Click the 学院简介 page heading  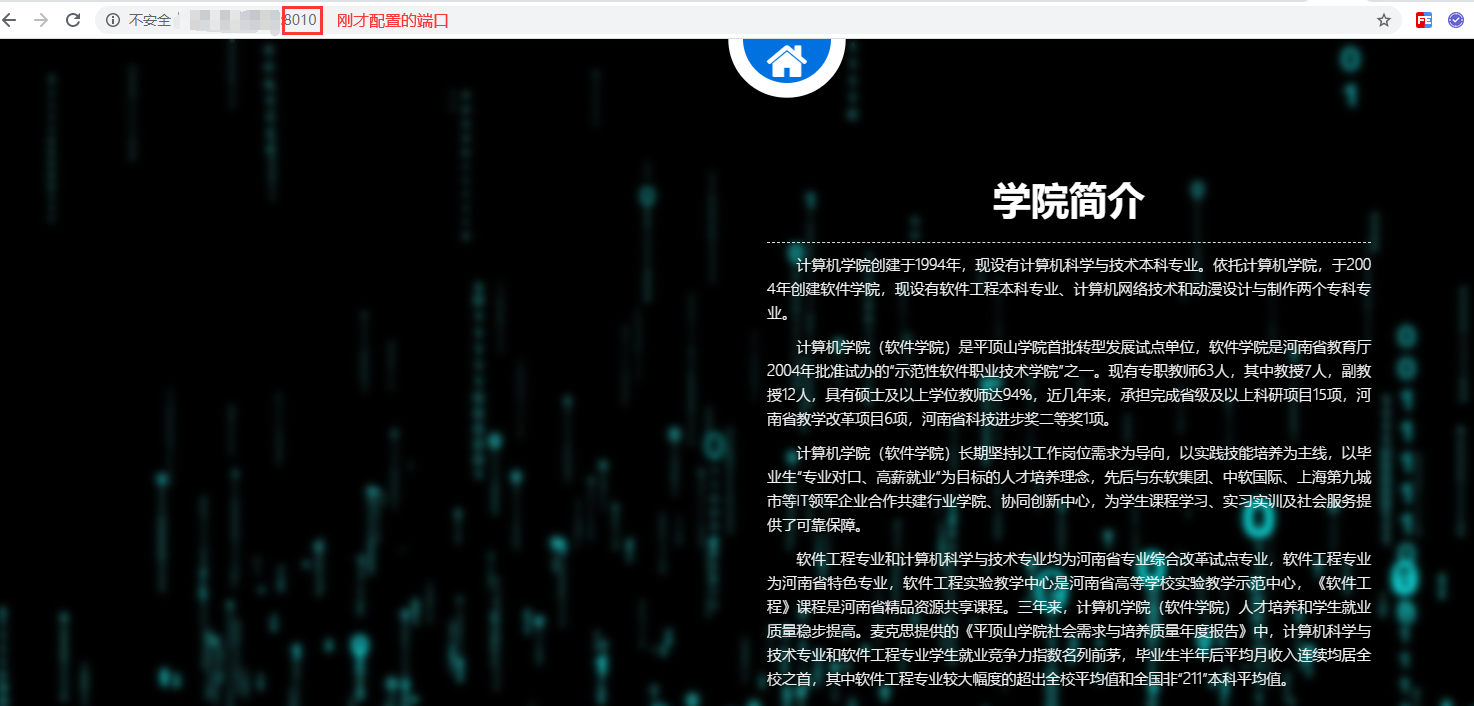click(x=1067, y=200)
